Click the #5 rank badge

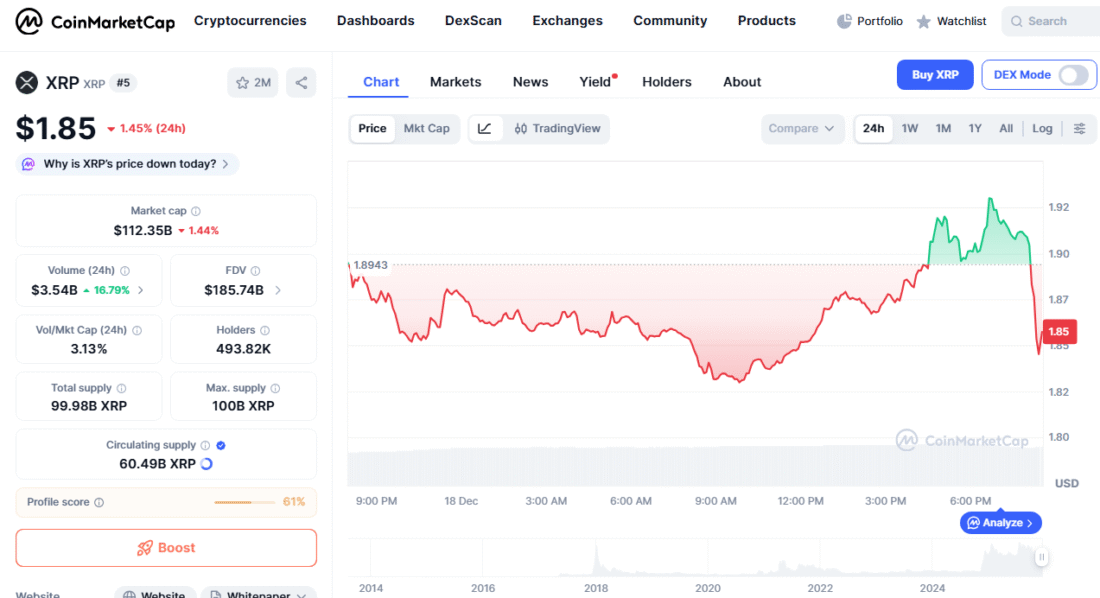point(123,83)
